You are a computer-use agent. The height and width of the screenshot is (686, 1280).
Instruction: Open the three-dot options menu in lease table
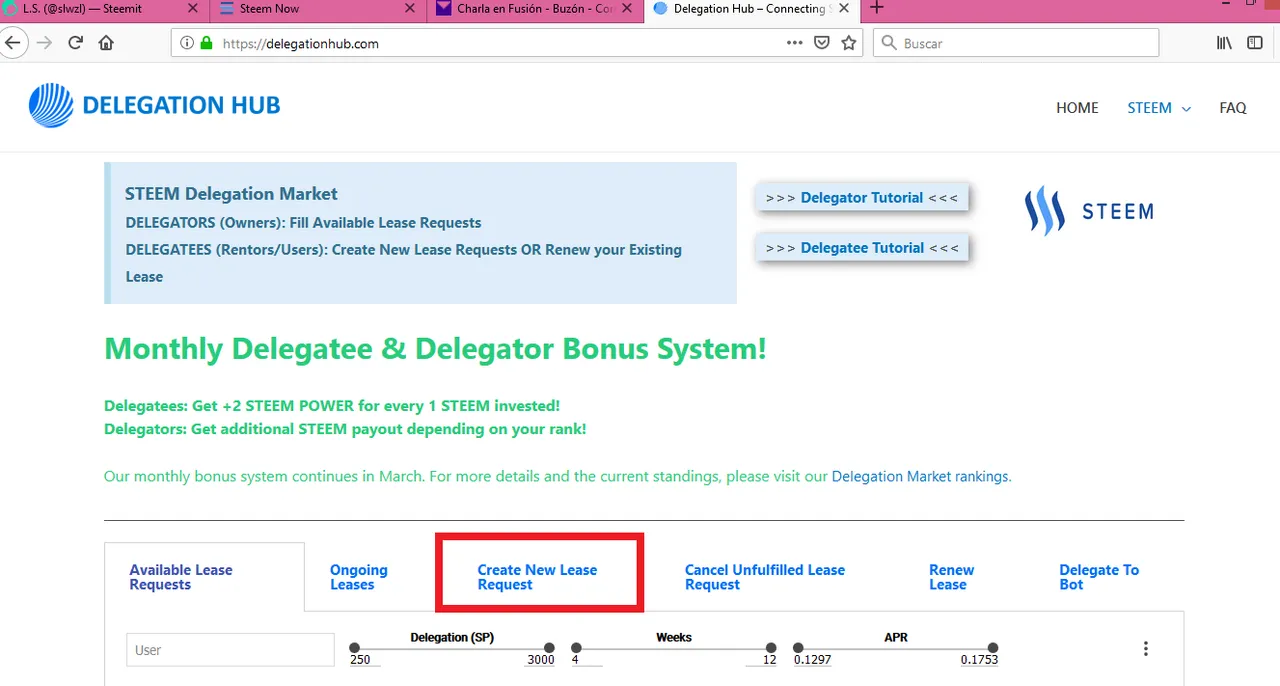[1146, 649]
